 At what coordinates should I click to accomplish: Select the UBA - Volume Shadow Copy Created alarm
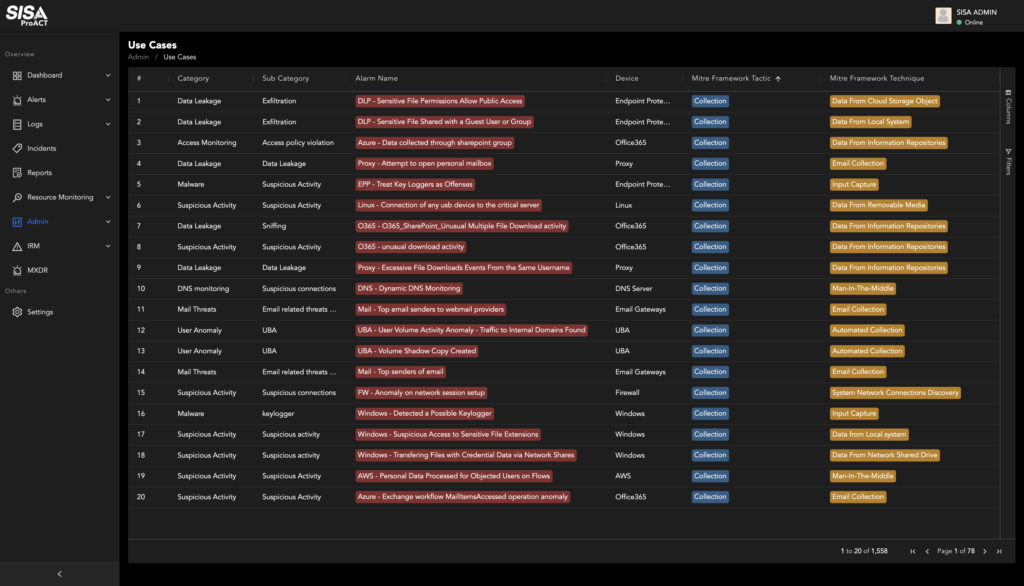416,351
